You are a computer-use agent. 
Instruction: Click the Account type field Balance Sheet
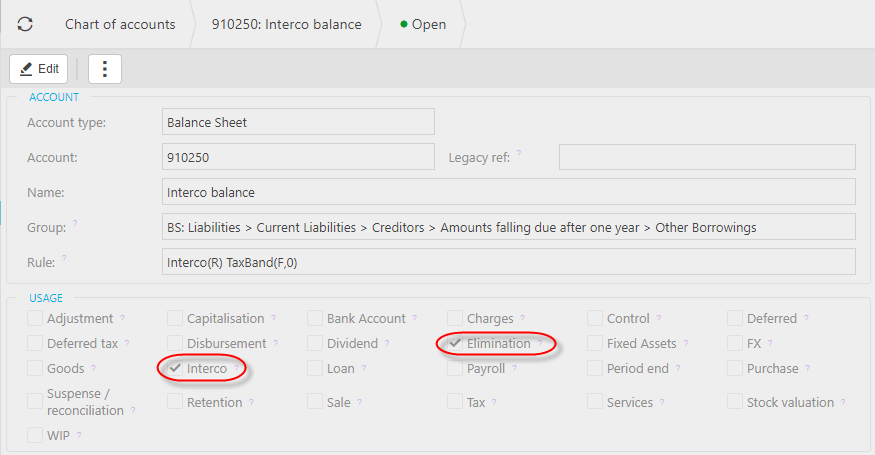pyautogui.click(x=298, y=122)
